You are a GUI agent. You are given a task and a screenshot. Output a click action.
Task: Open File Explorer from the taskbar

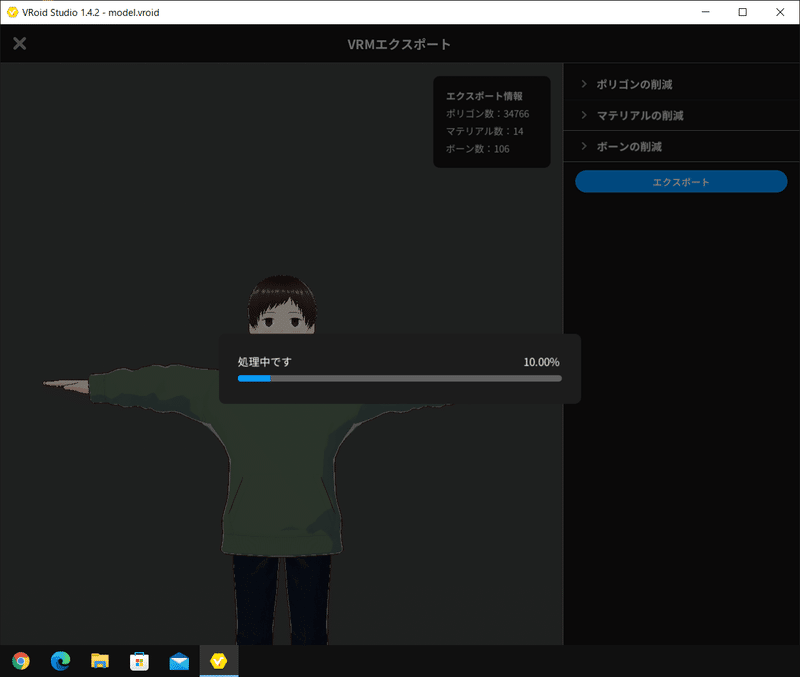pyautogui.click(x=100, y=661)
